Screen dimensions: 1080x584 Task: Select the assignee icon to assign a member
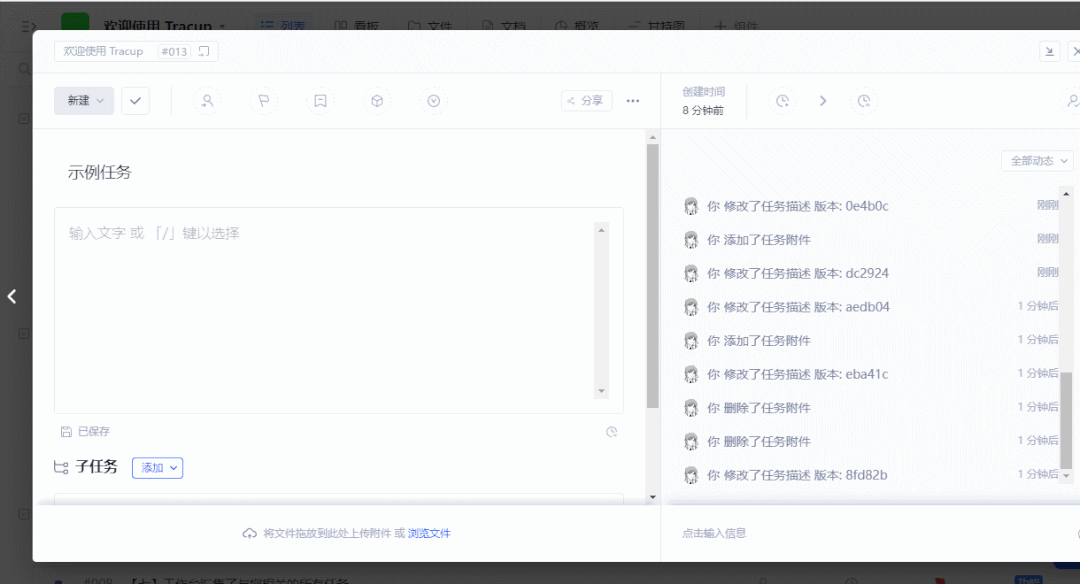tap(207, 100)
